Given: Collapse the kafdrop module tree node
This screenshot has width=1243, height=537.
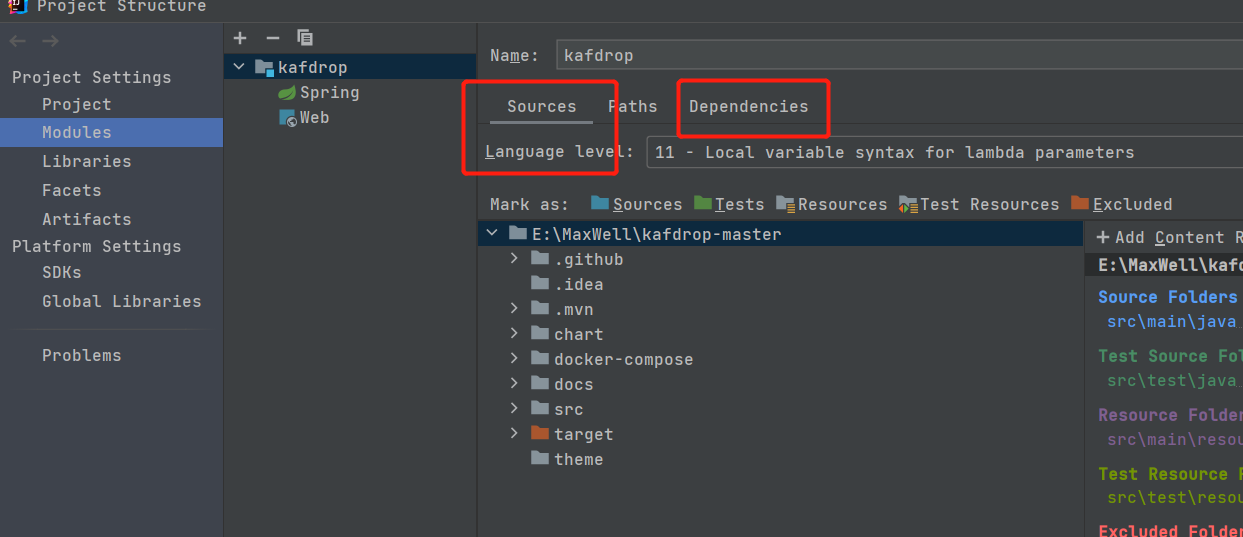Looking at the screenshot, I should [x=238, y=67].
